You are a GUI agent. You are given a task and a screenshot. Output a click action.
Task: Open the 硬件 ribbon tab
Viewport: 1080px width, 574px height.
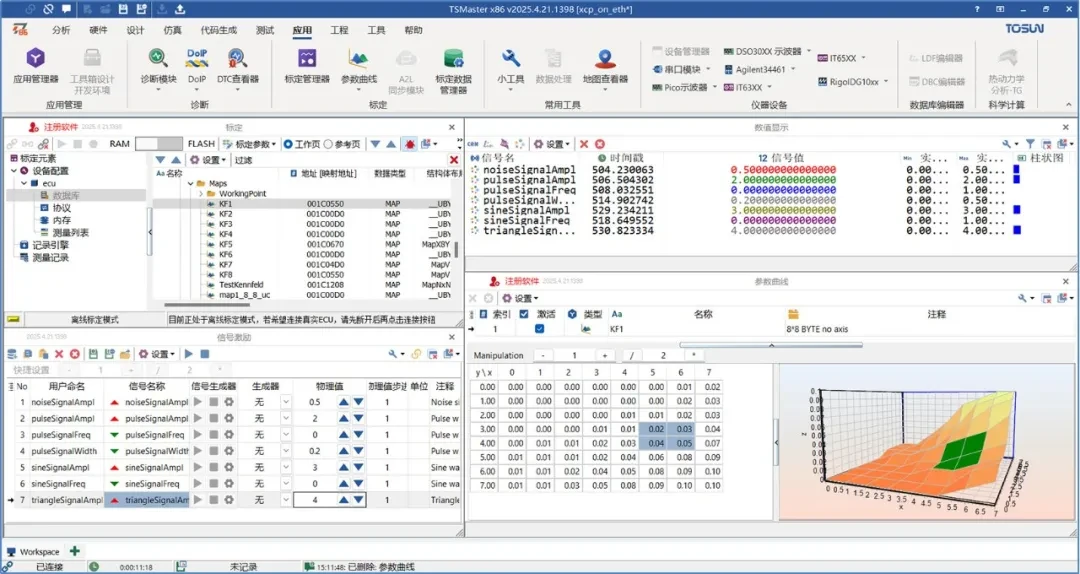coord(98,31)
